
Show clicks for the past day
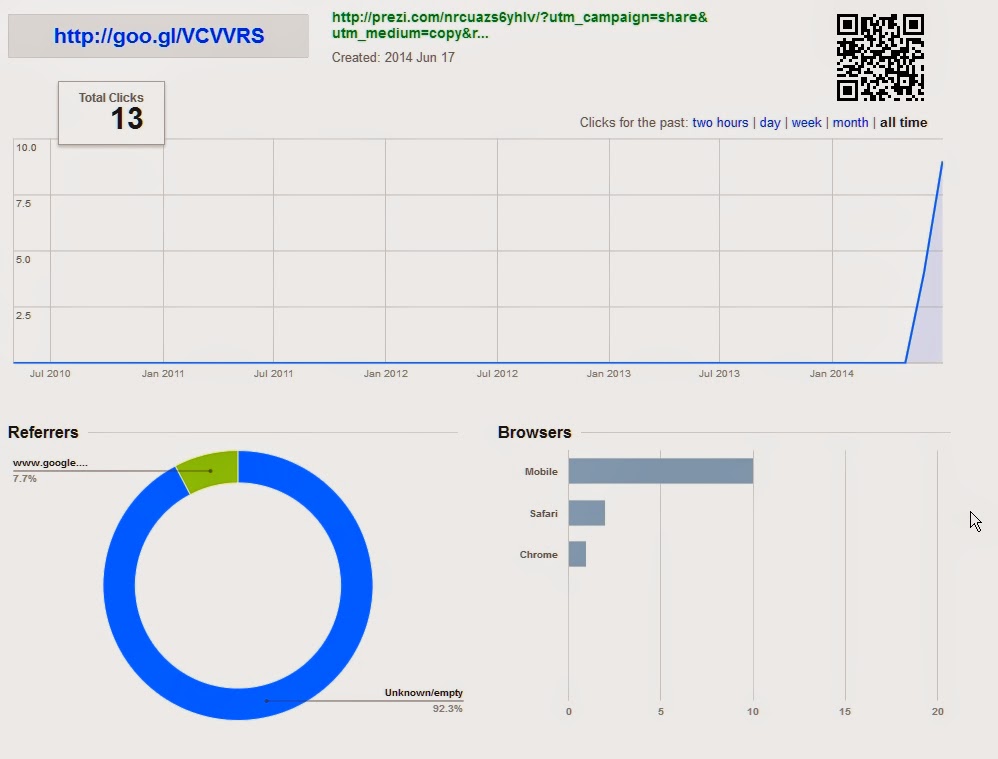click(x=770, y=122)
